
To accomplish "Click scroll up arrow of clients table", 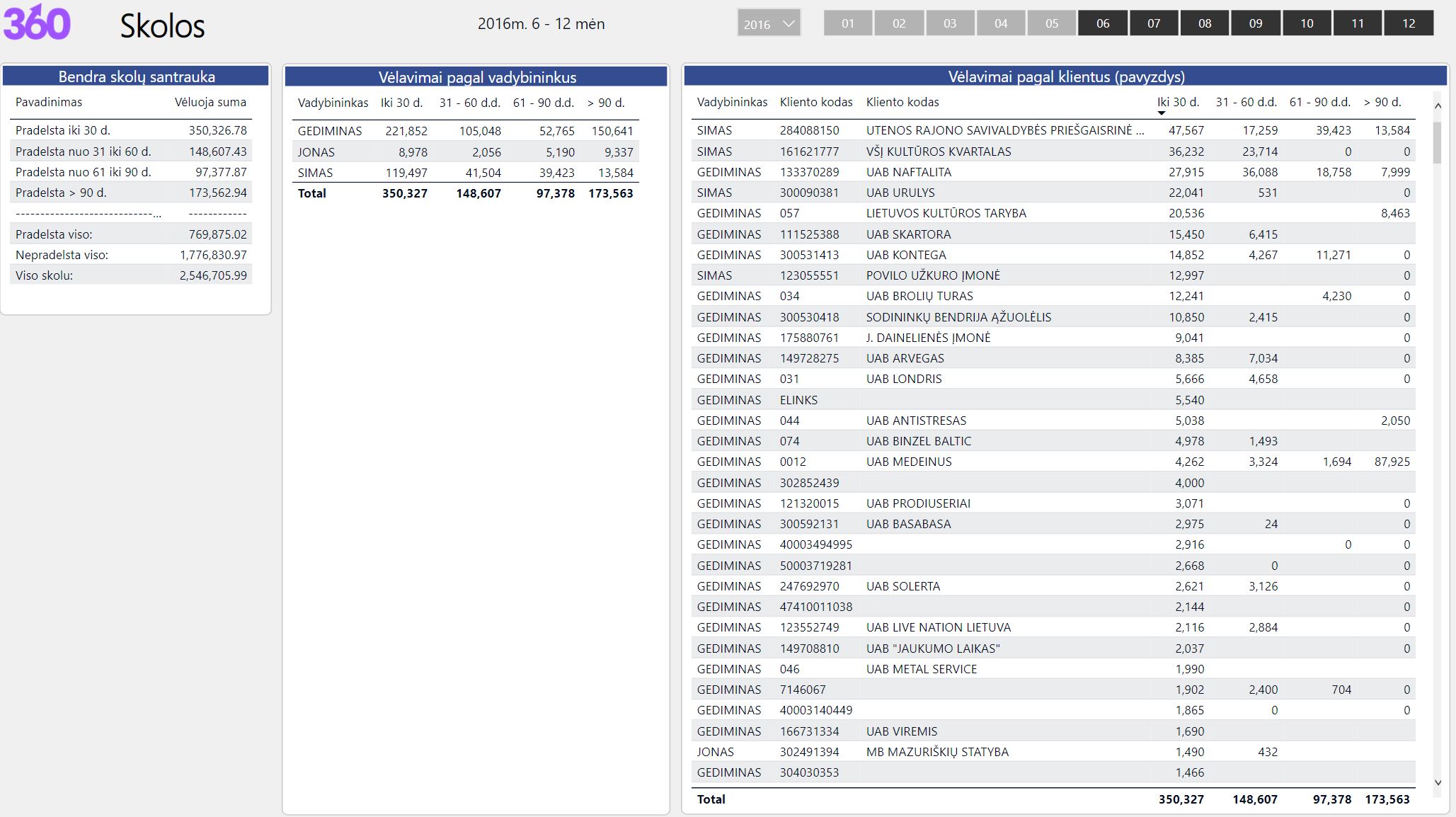I will [x=1438, y=106].
